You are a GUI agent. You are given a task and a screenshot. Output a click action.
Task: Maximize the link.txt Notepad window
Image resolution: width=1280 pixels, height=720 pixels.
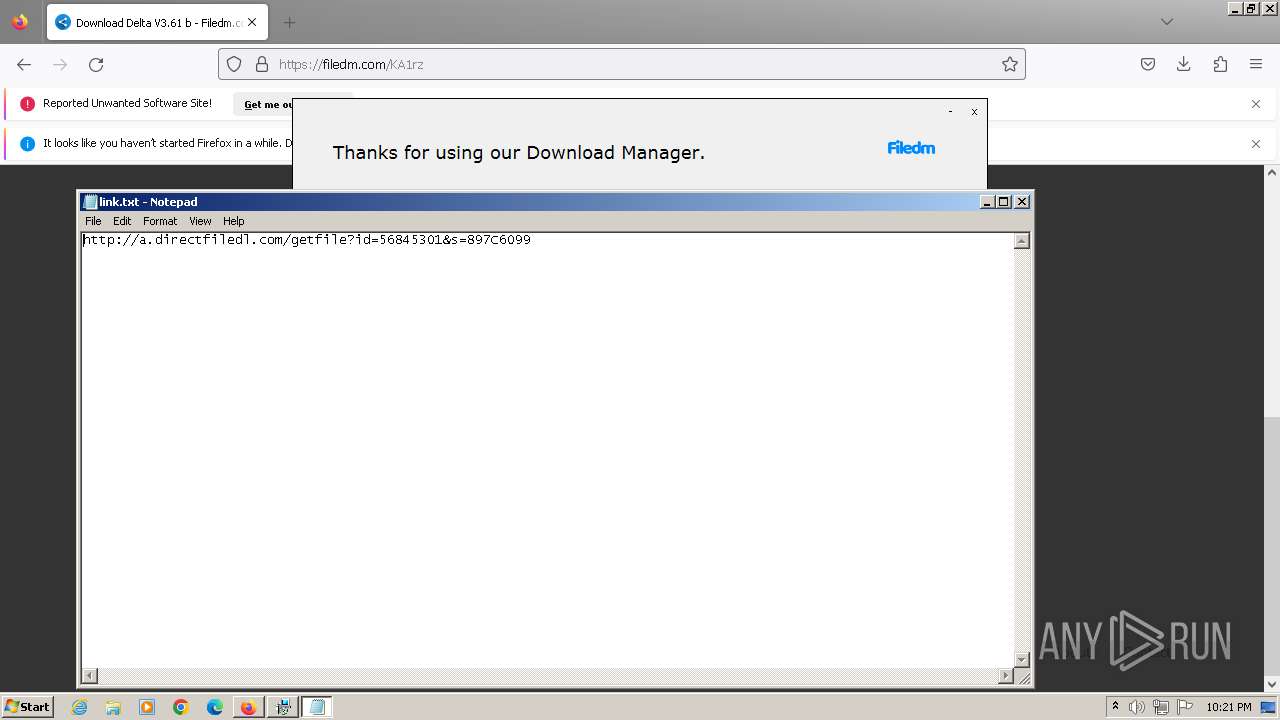(x=1004, y=202)
